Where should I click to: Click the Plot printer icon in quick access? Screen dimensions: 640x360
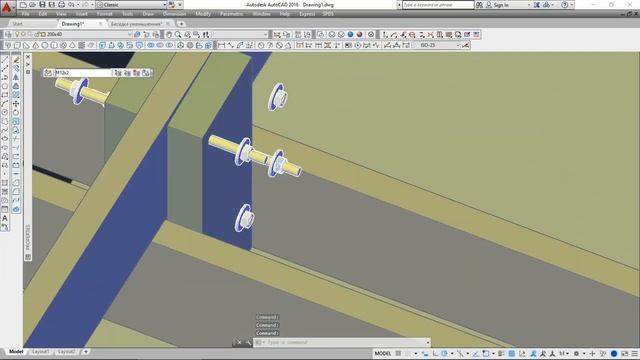(61, 5)
